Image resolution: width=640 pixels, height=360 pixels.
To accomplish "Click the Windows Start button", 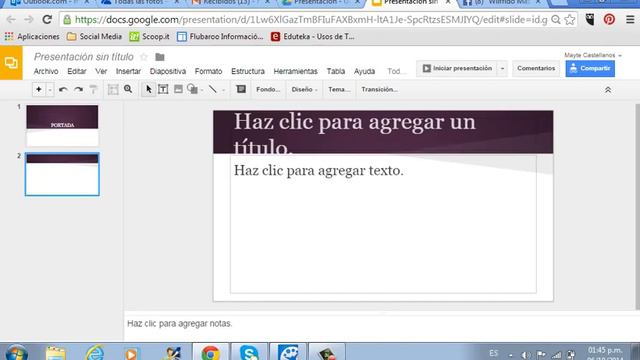I will (x=16, y=353).
